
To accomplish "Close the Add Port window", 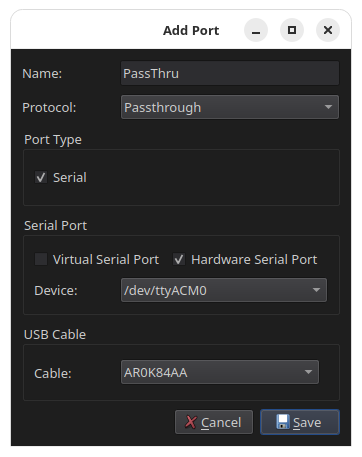I will [328, 30].
